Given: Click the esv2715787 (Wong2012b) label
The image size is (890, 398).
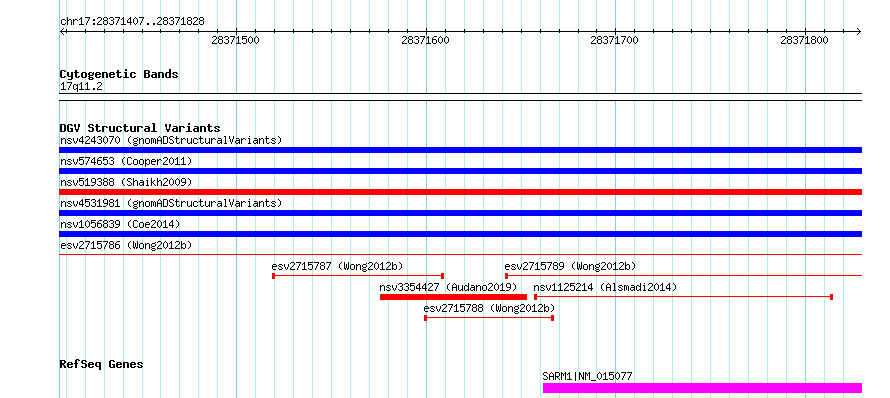Looking at the screenshot, I should tap(337, 266).
